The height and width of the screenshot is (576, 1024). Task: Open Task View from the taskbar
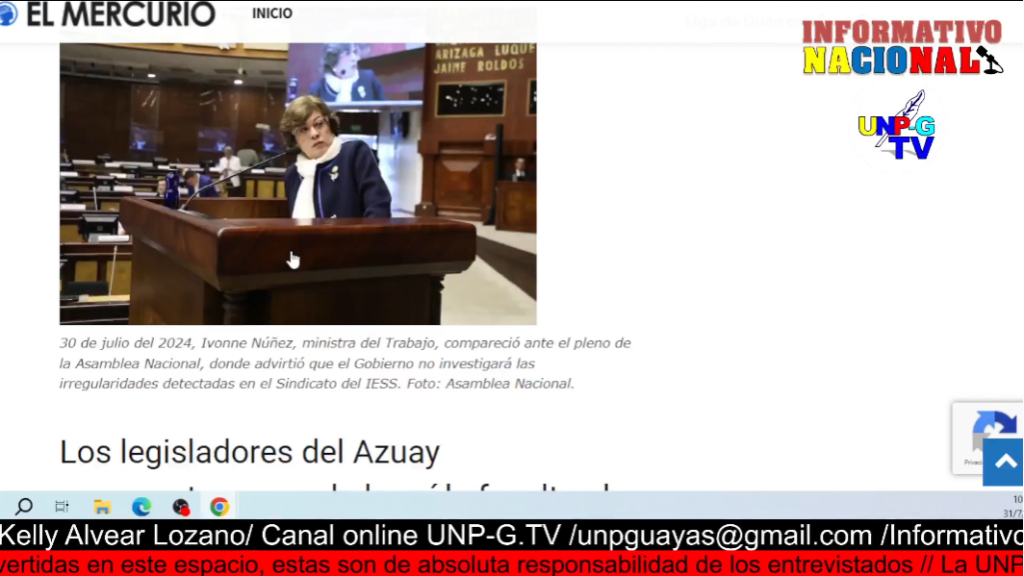(62, 506)
